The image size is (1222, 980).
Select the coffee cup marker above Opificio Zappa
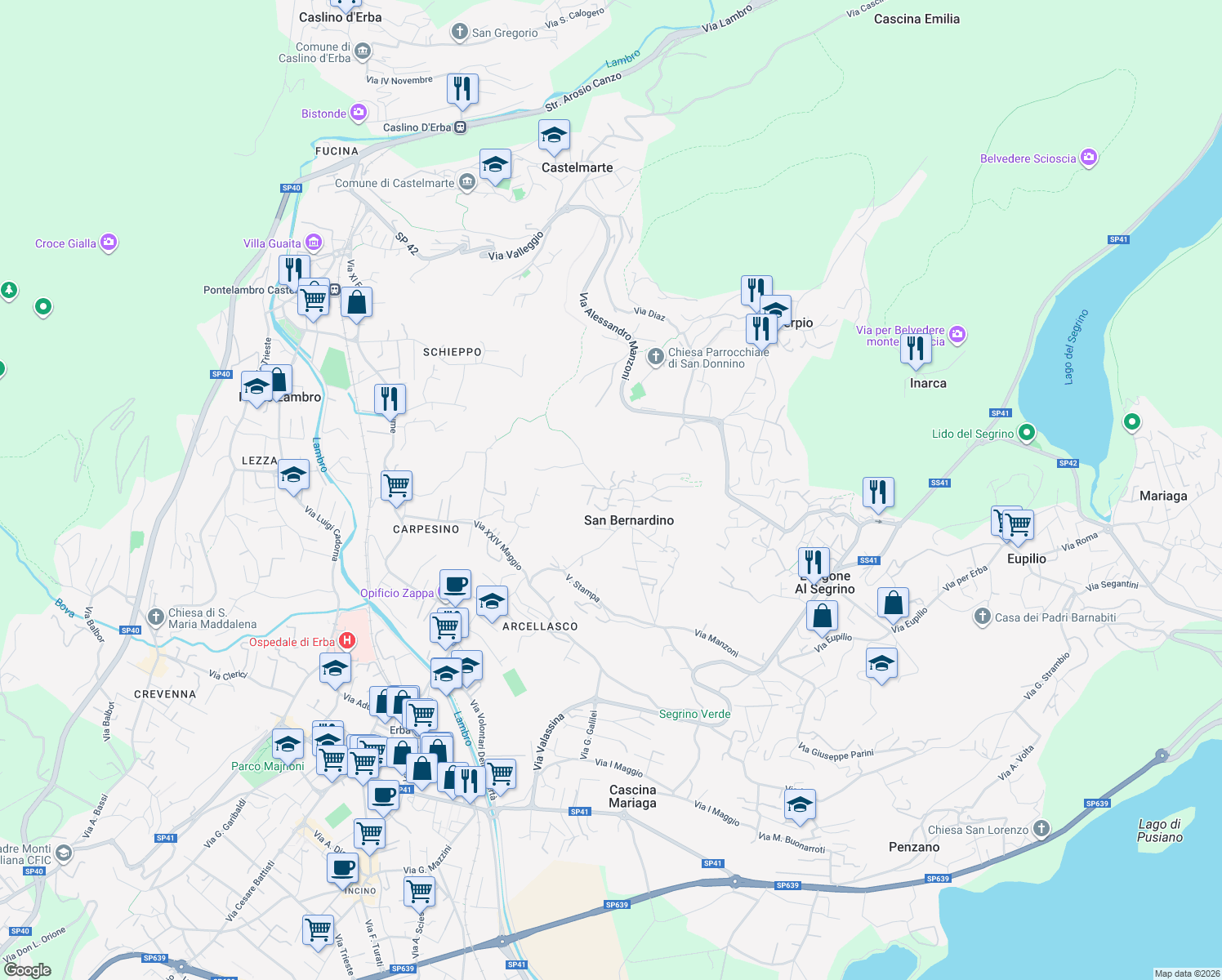tap(455, 582)
